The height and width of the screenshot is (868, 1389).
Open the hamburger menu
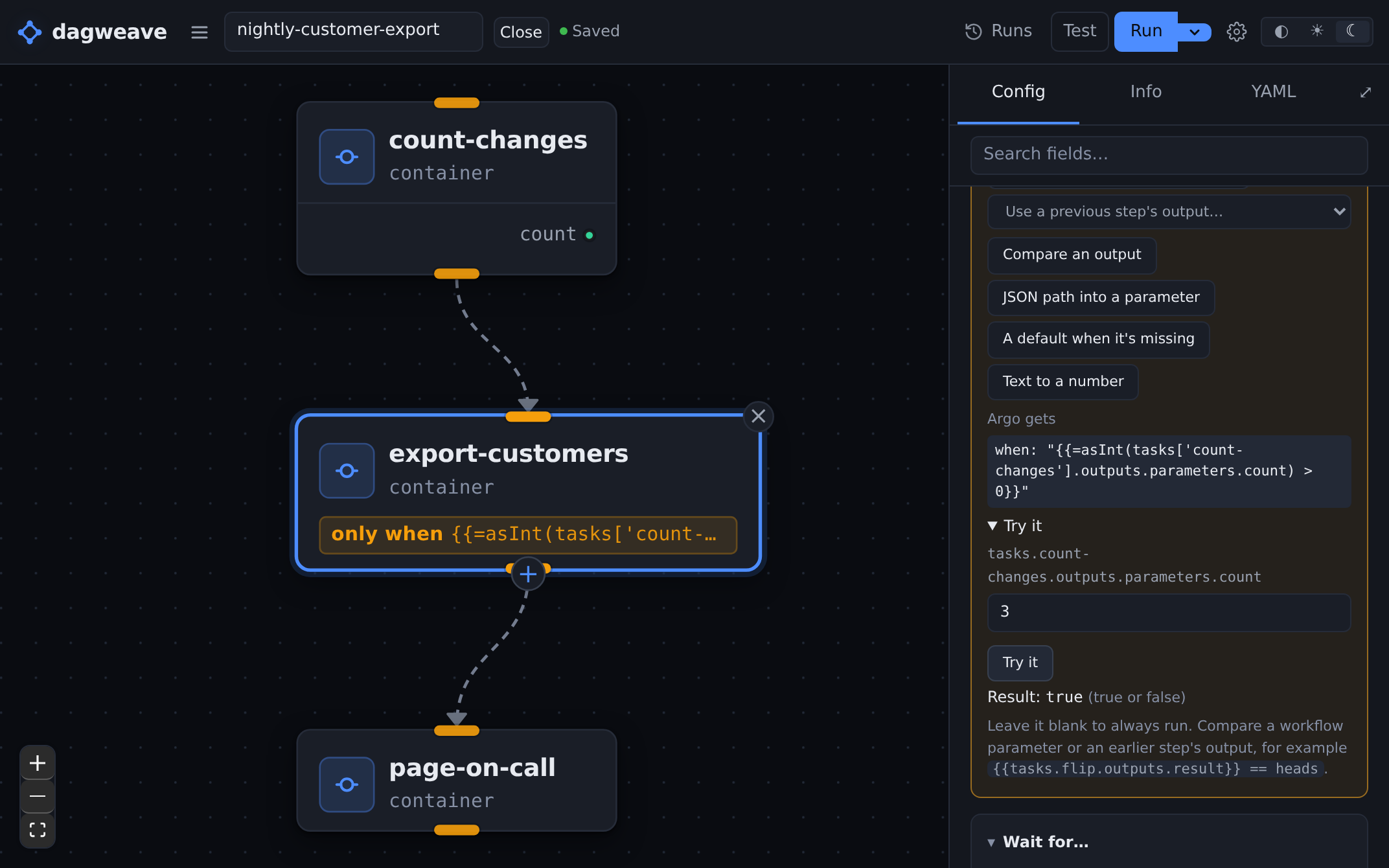pos(200,32)
